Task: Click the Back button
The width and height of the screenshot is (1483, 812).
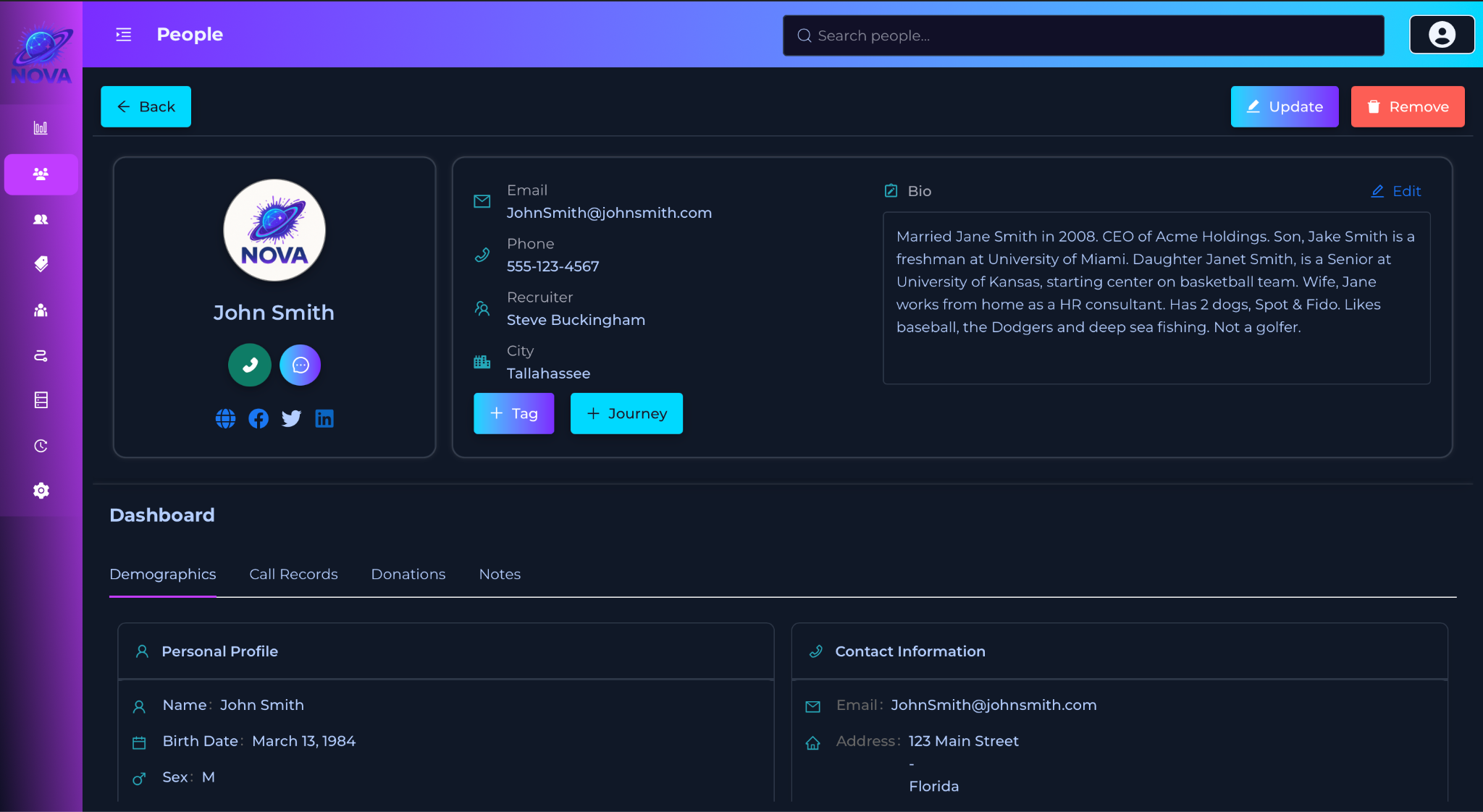Action: (x=146, y=106)
